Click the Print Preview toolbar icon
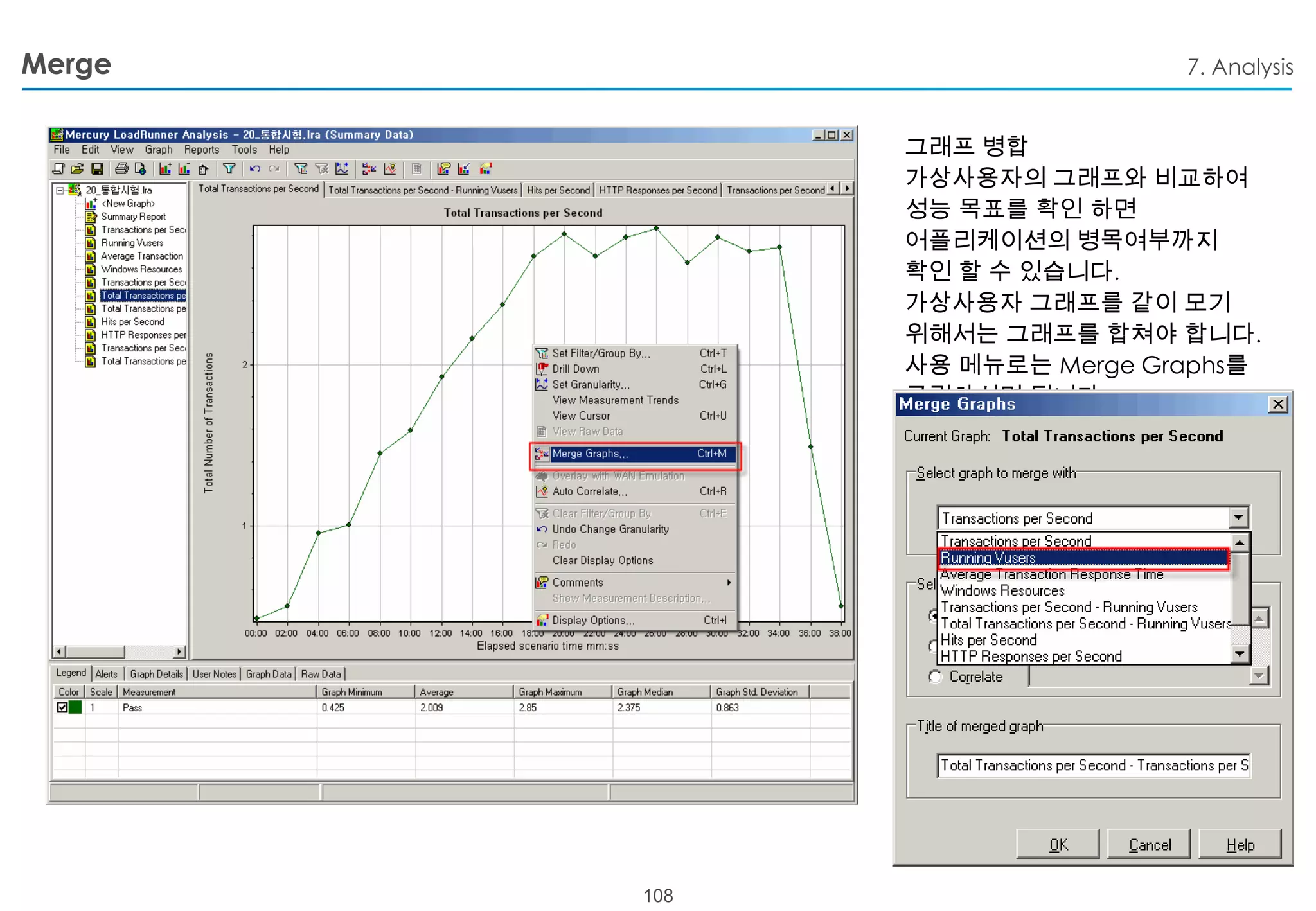 pyautogui.click(x=140, y=169)
